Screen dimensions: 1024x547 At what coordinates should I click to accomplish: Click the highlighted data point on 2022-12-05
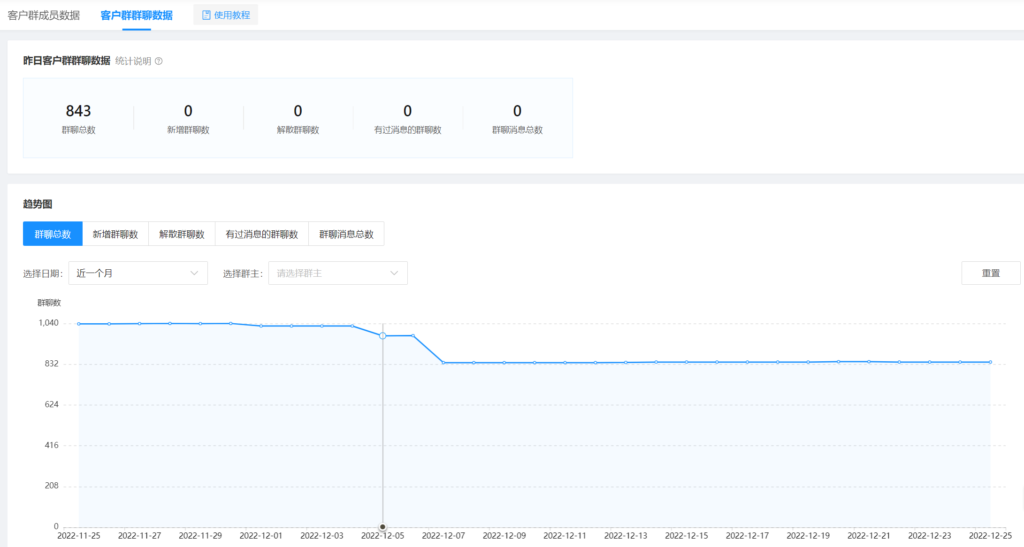pos(382,336)
